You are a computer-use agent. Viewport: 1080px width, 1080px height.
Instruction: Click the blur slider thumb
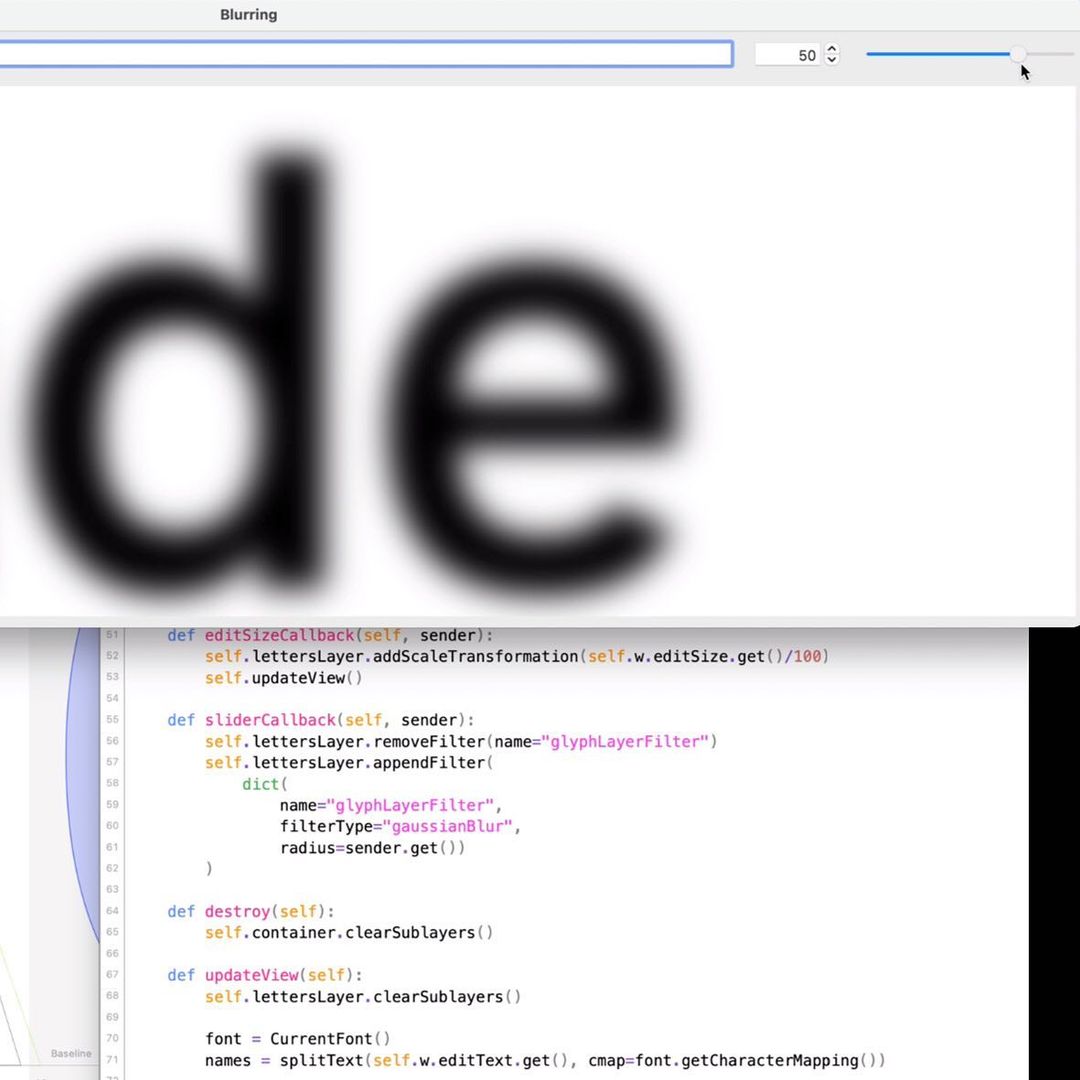click(1017, 54)
